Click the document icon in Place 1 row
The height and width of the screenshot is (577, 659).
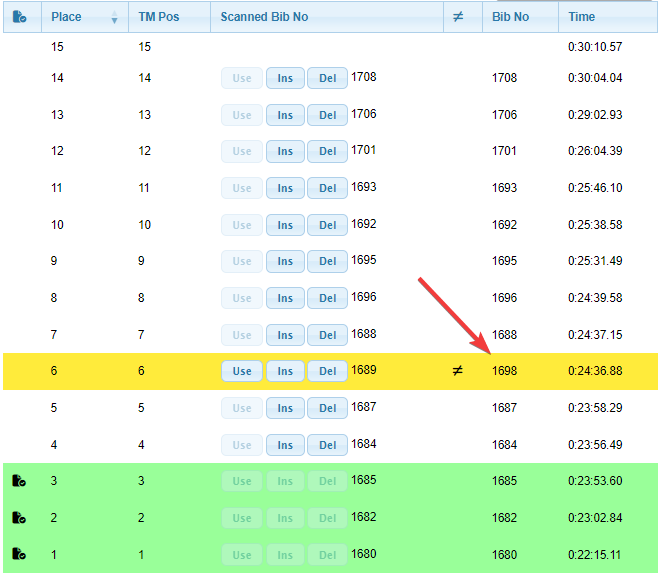pyautogui.click(x=19, y=555)
